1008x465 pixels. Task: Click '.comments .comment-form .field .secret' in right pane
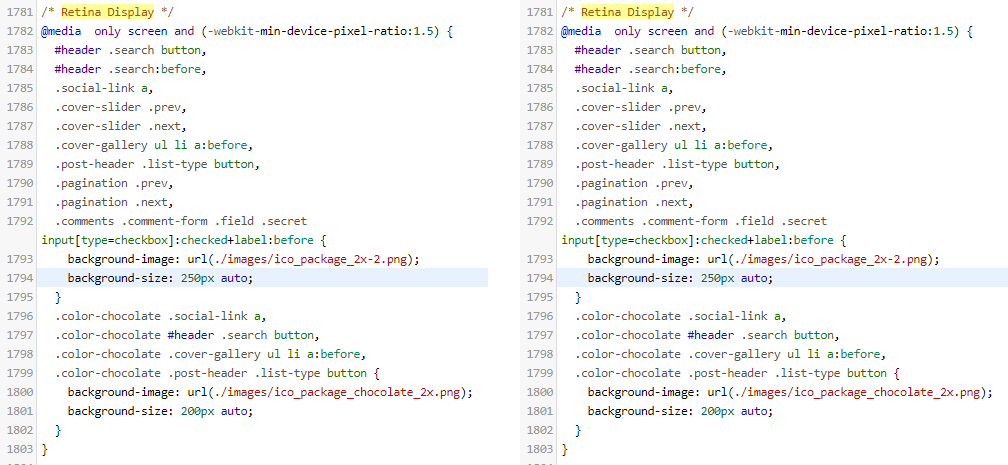(701, 221)
